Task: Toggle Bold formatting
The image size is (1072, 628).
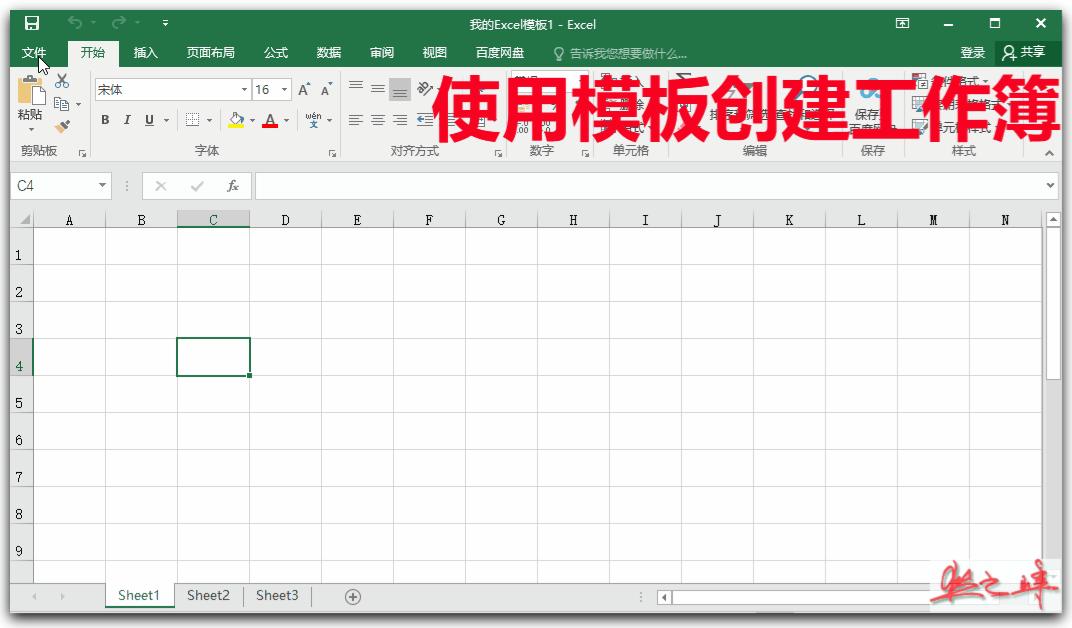Action: (105, 120)
